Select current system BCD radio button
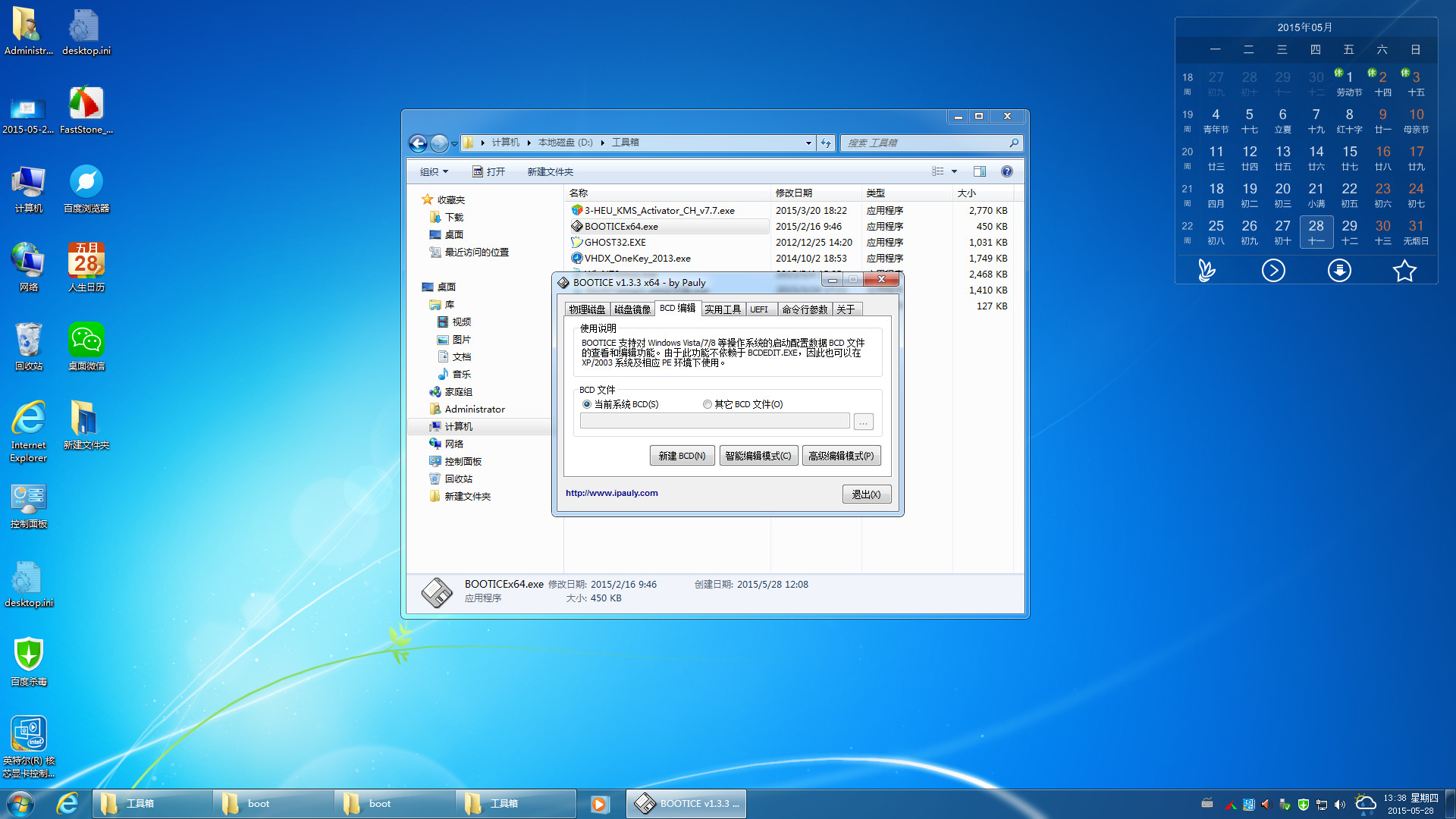The width and height of the screenshot is (1456, 819). pos(587,404)
